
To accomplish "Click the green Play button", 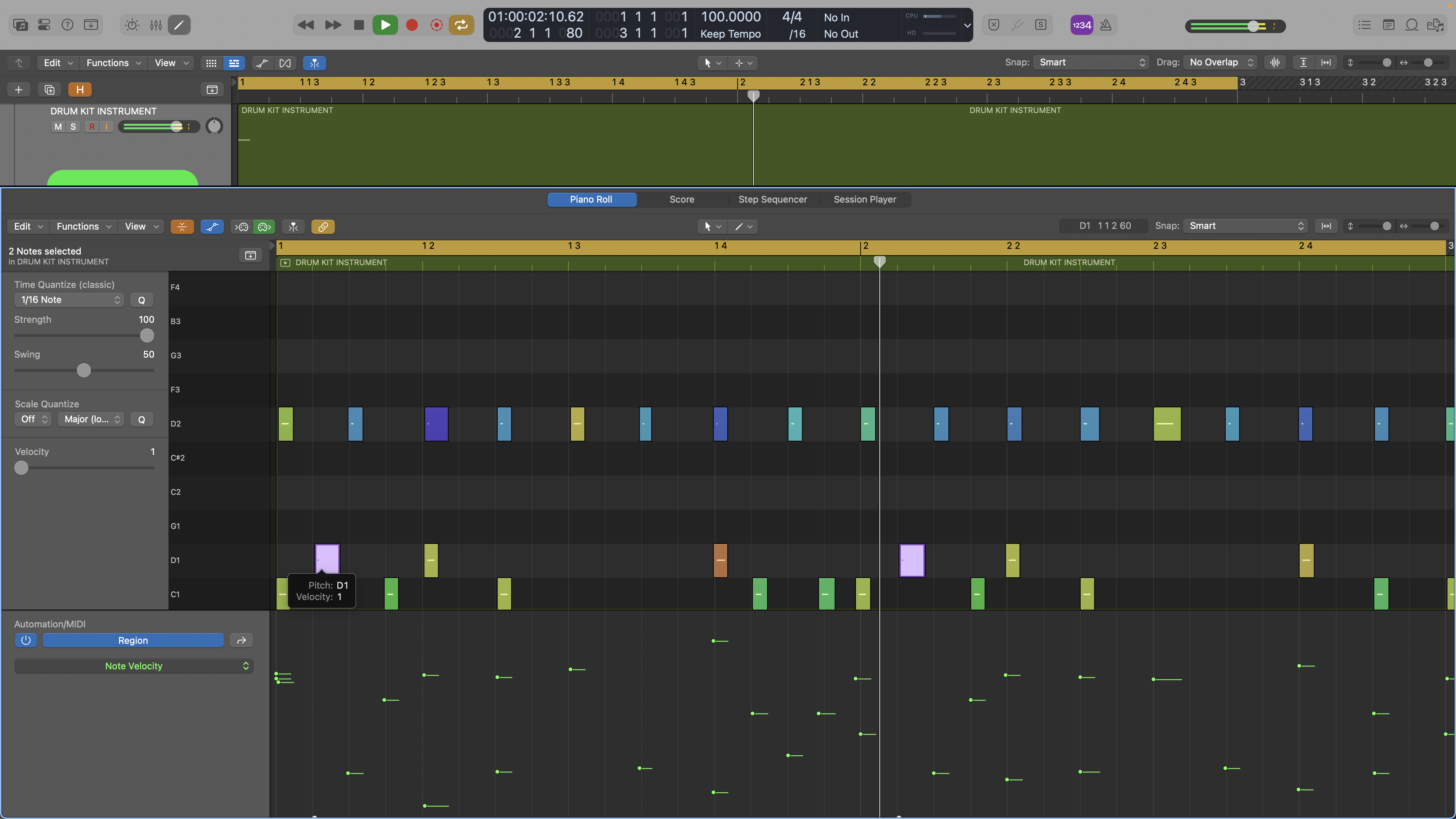I will click(385, 25).
